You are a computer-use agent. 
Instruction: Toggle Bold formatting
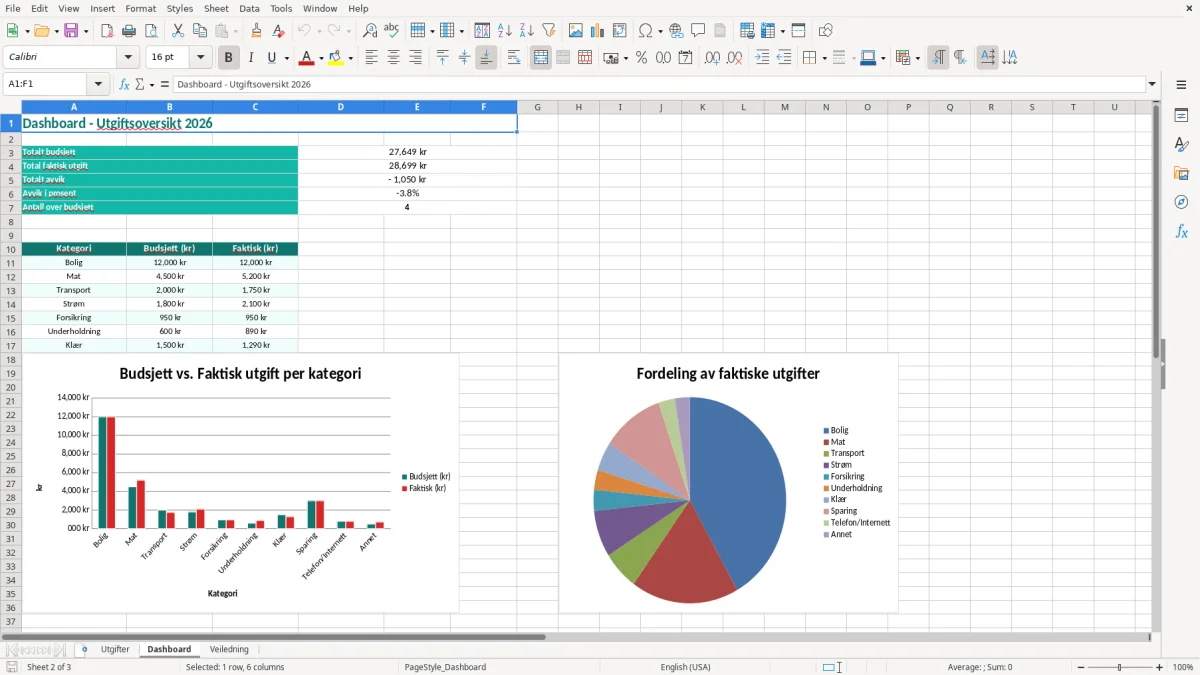[x=229, y=58]
